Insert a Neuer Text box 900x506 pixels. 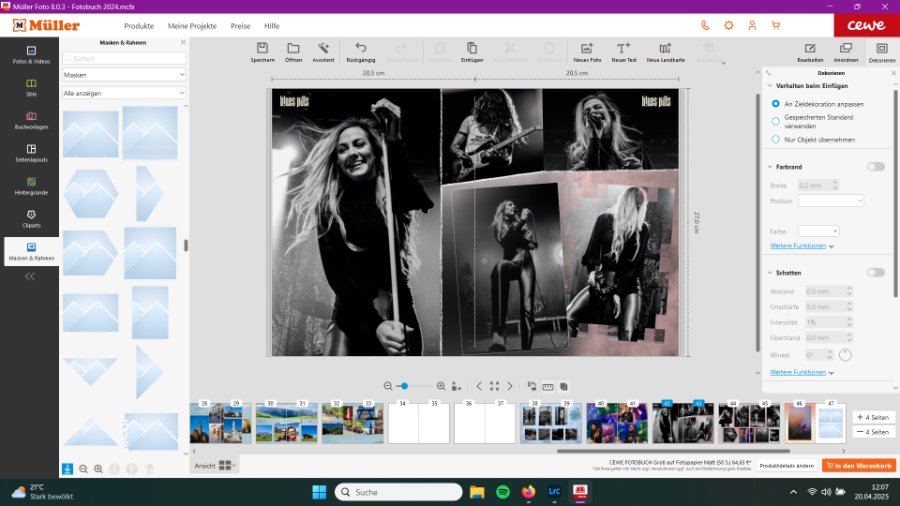click(622, 49)
